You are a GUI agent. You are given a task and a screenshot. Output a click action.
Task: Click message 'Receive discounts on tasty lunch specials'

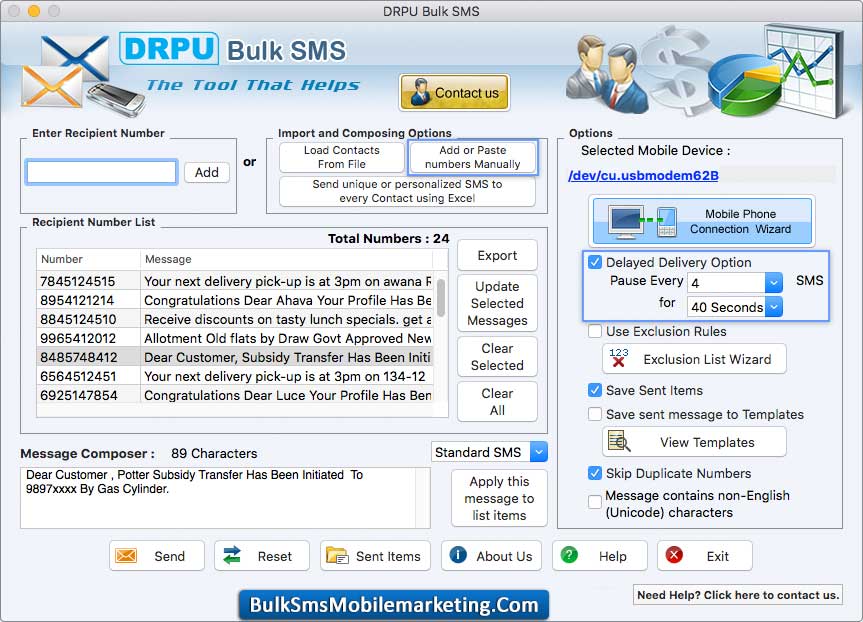tap(288, 319)
